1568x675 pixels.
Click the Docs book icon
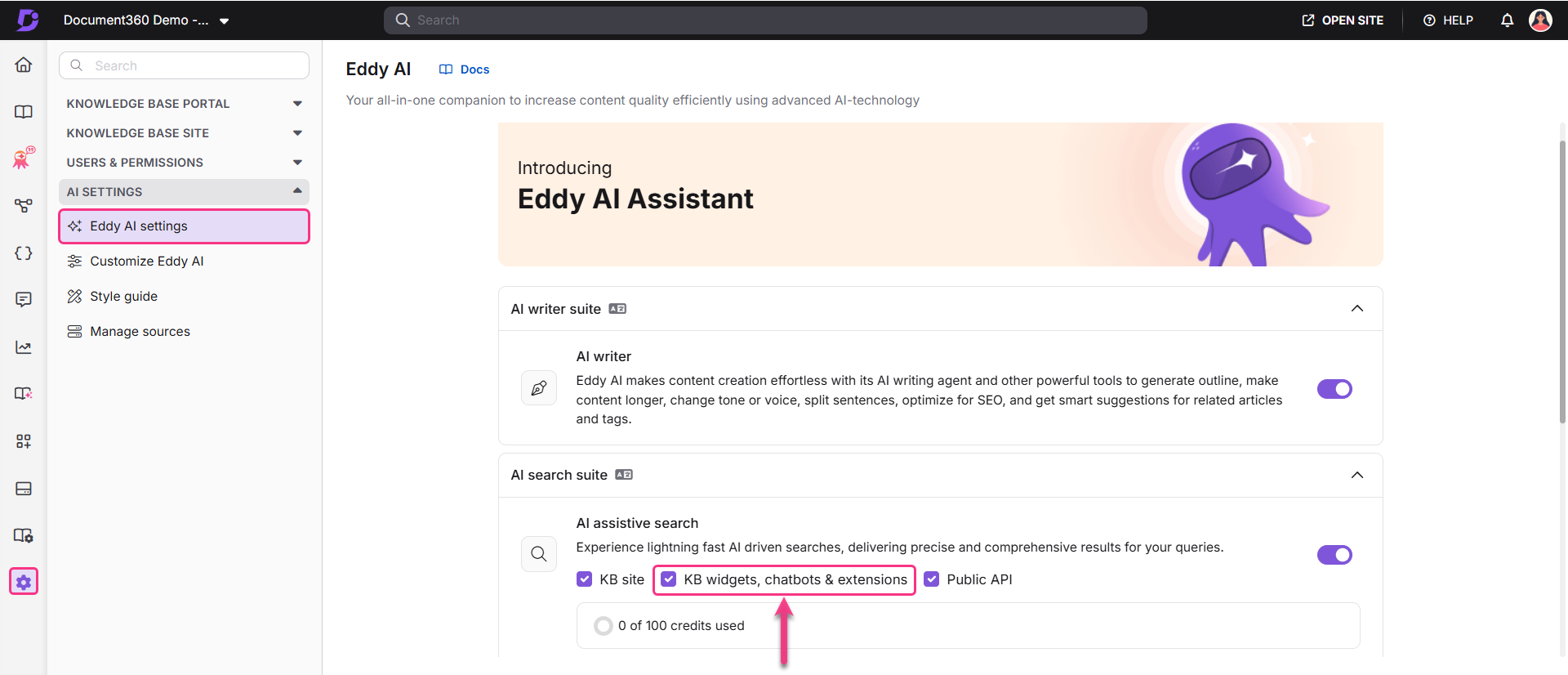(x=446, y=69)
